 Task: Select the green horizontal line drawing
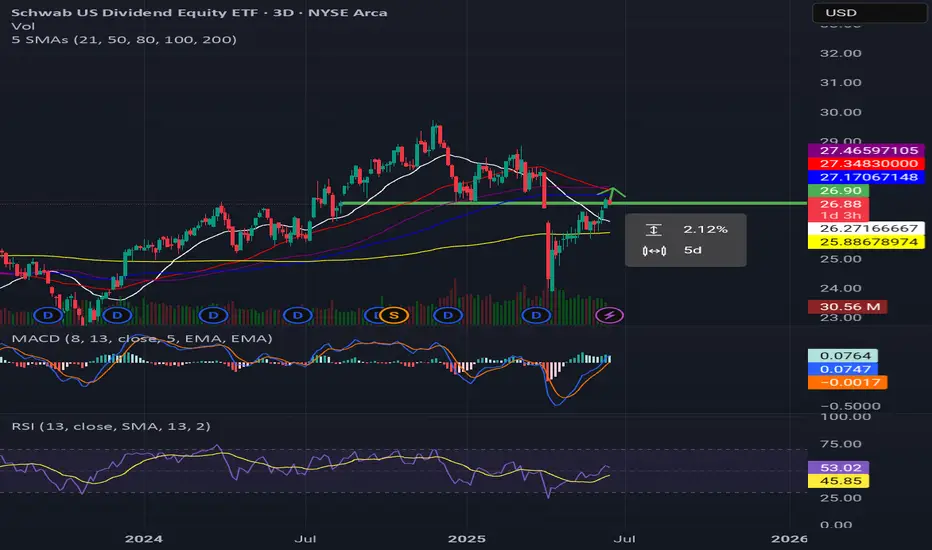574,203
